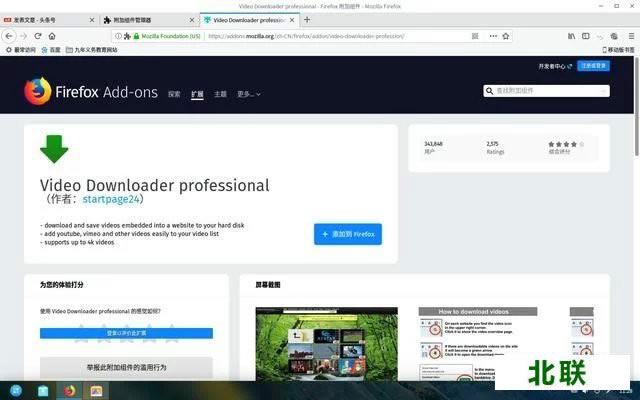Open the How to download videos screenshot
Viewport: 640px width, 400px height.
tap(478, 344)
